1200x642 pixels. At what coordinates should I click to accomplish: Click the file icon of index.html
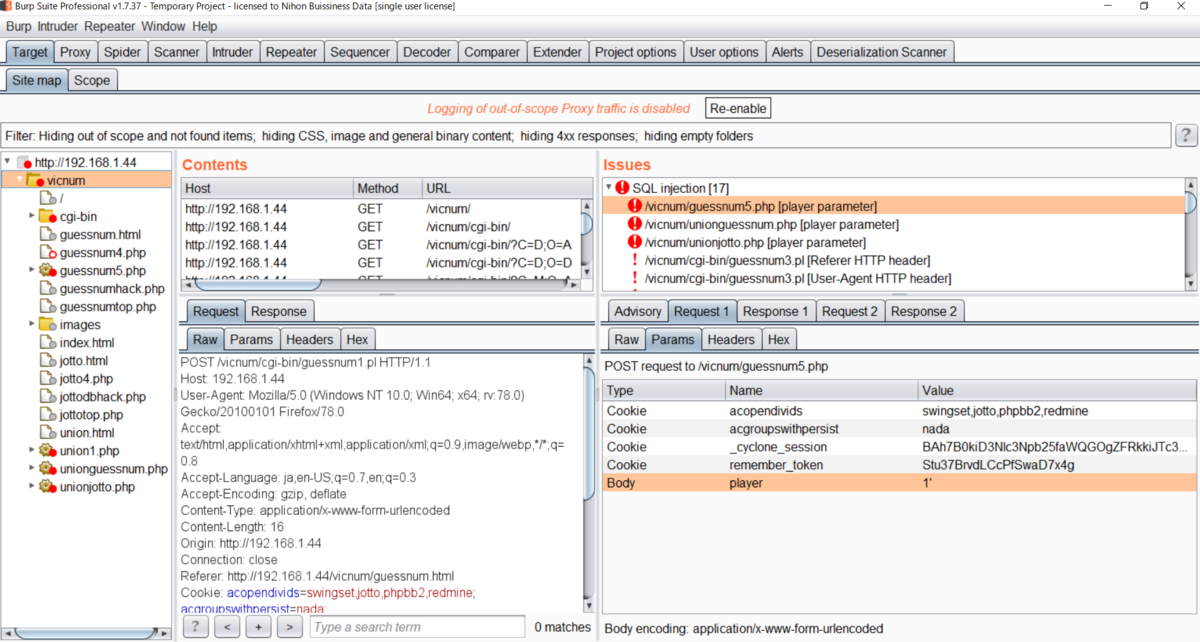(48, 342)
